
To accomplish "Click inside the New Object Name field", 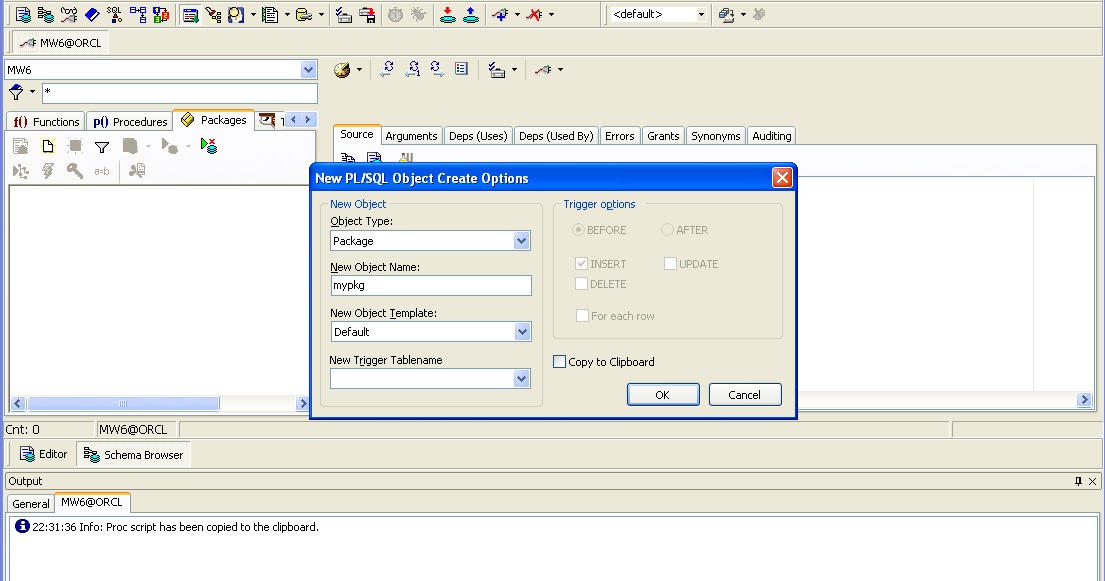I will point(430,285).
